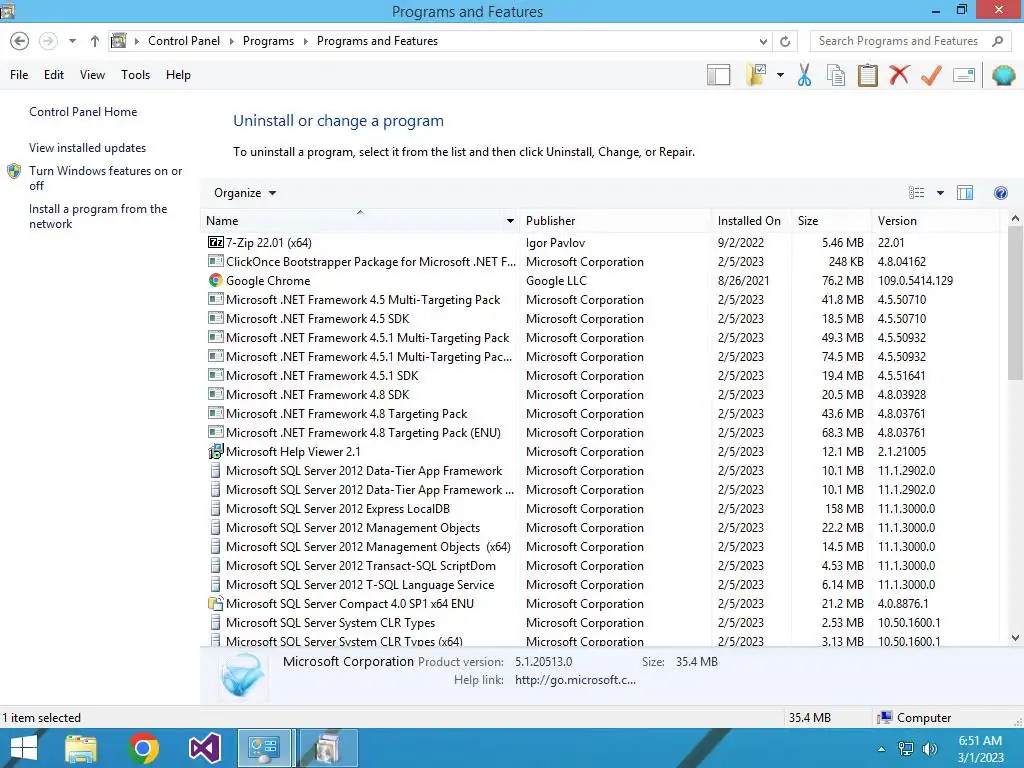Open the Tools menu
Screen dimensions: 1024x768
(135, 75)
